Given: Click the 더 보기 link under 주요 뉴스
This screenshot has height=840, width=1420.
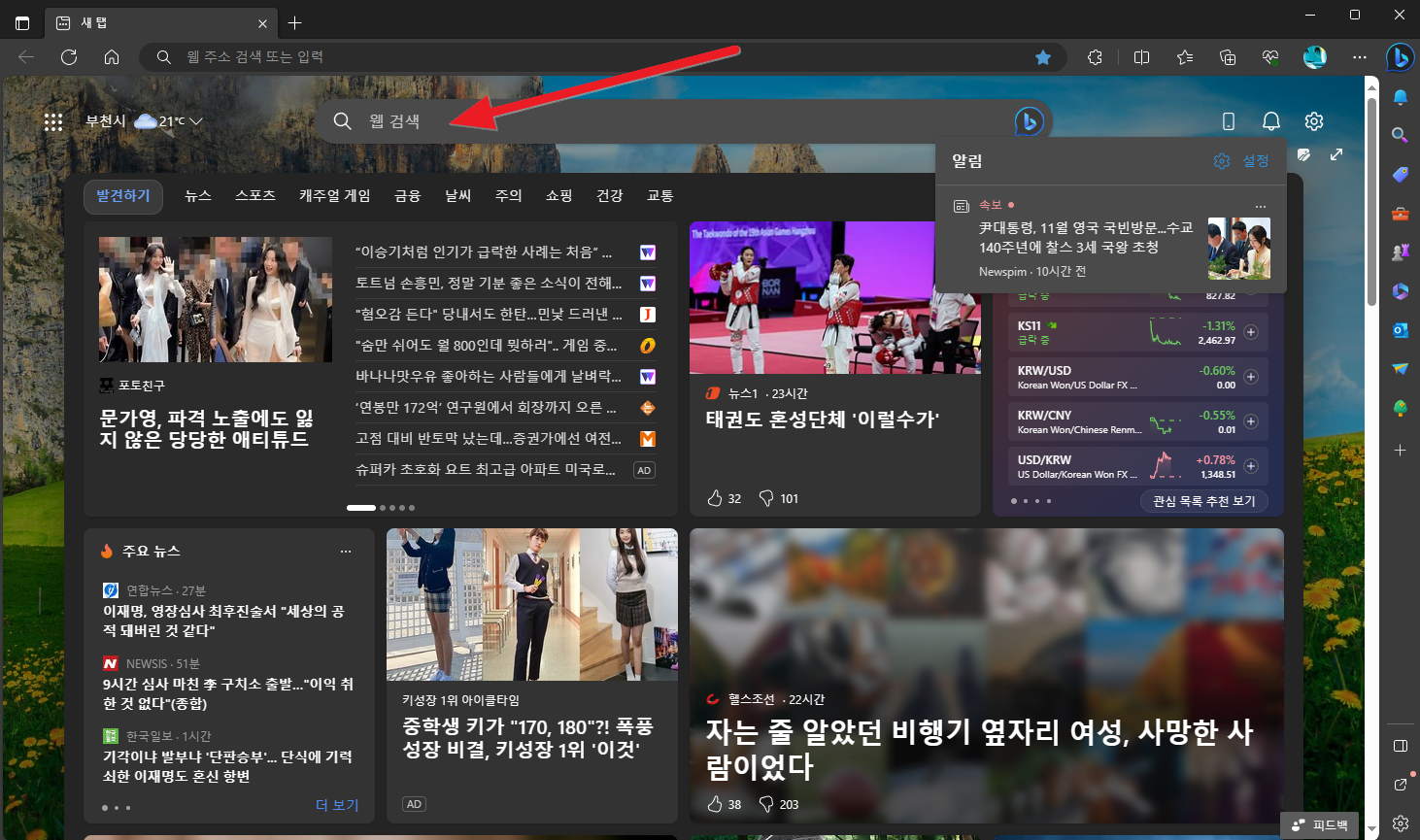Looking at the screenshot, I should click(337, 806).
